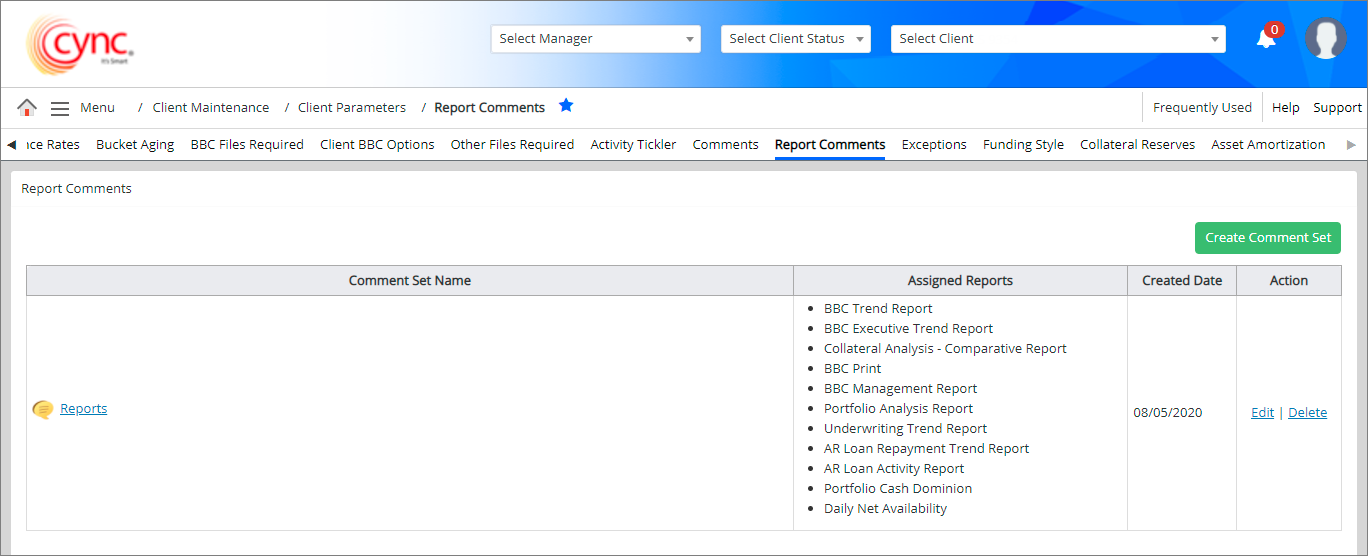The image size is (1368, 556).
Task: Click the Cync logo
Action: point(80,44)
